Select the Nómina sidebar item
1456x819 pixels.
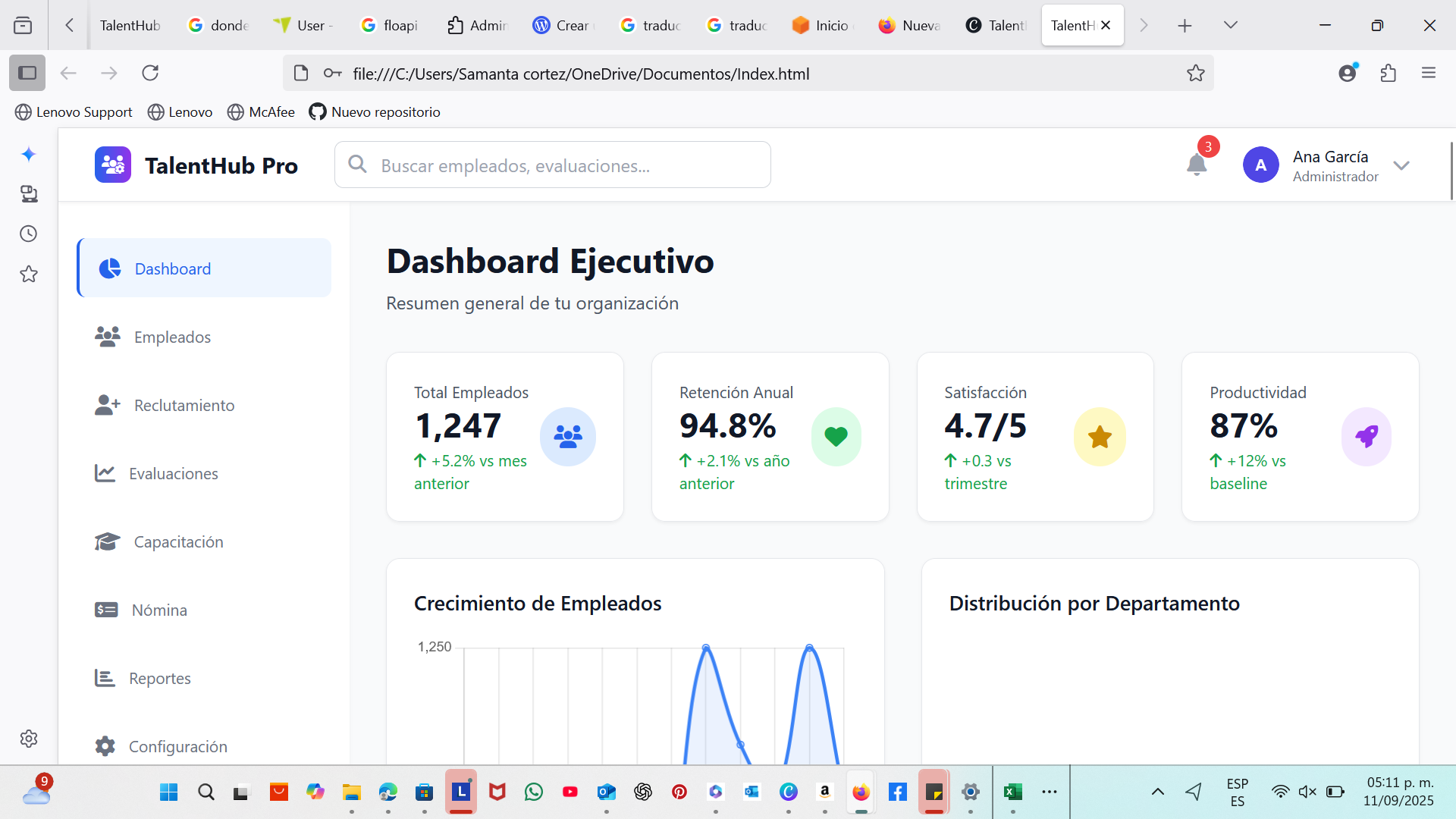pos(159,610)
